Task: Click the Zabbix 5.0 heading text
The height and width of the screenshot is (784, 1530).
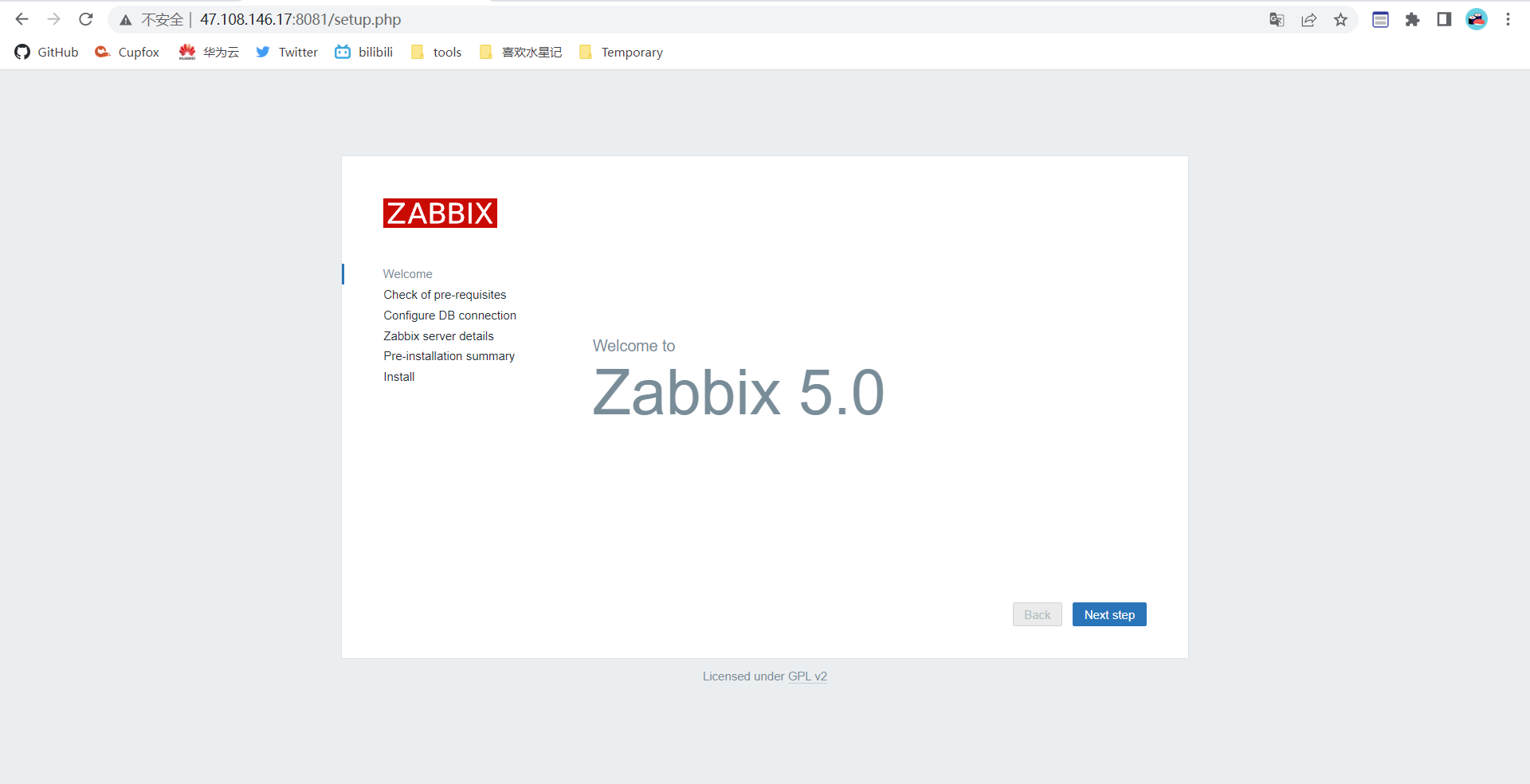Action: click(x=738, y=393)
